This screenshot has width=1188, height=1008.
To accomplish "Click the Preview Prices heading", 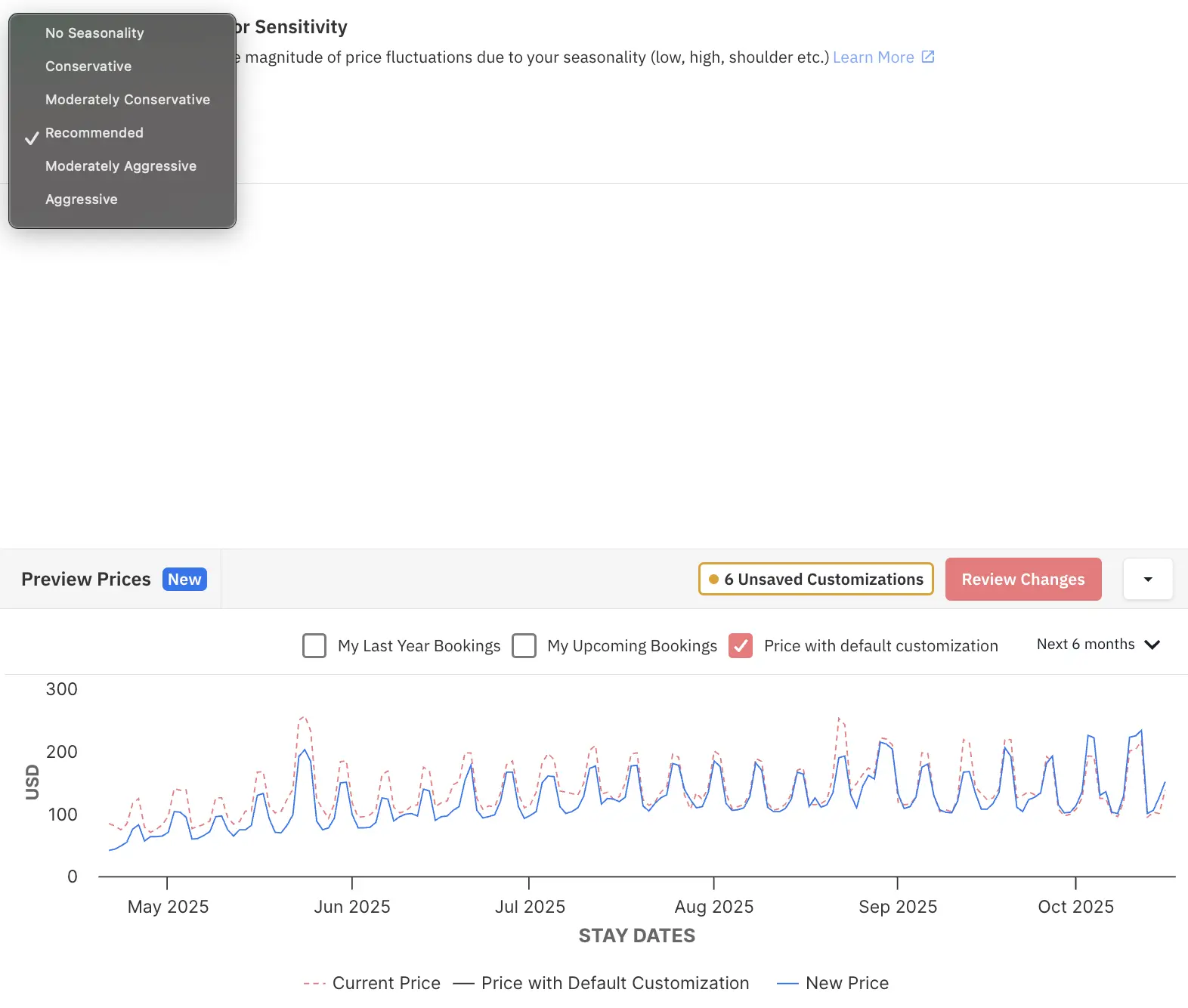I will click(86, 580).
